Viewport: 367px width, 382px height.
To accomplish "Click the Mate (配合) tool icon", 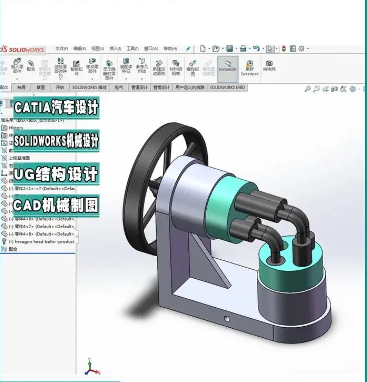I will tap(31, 65).
